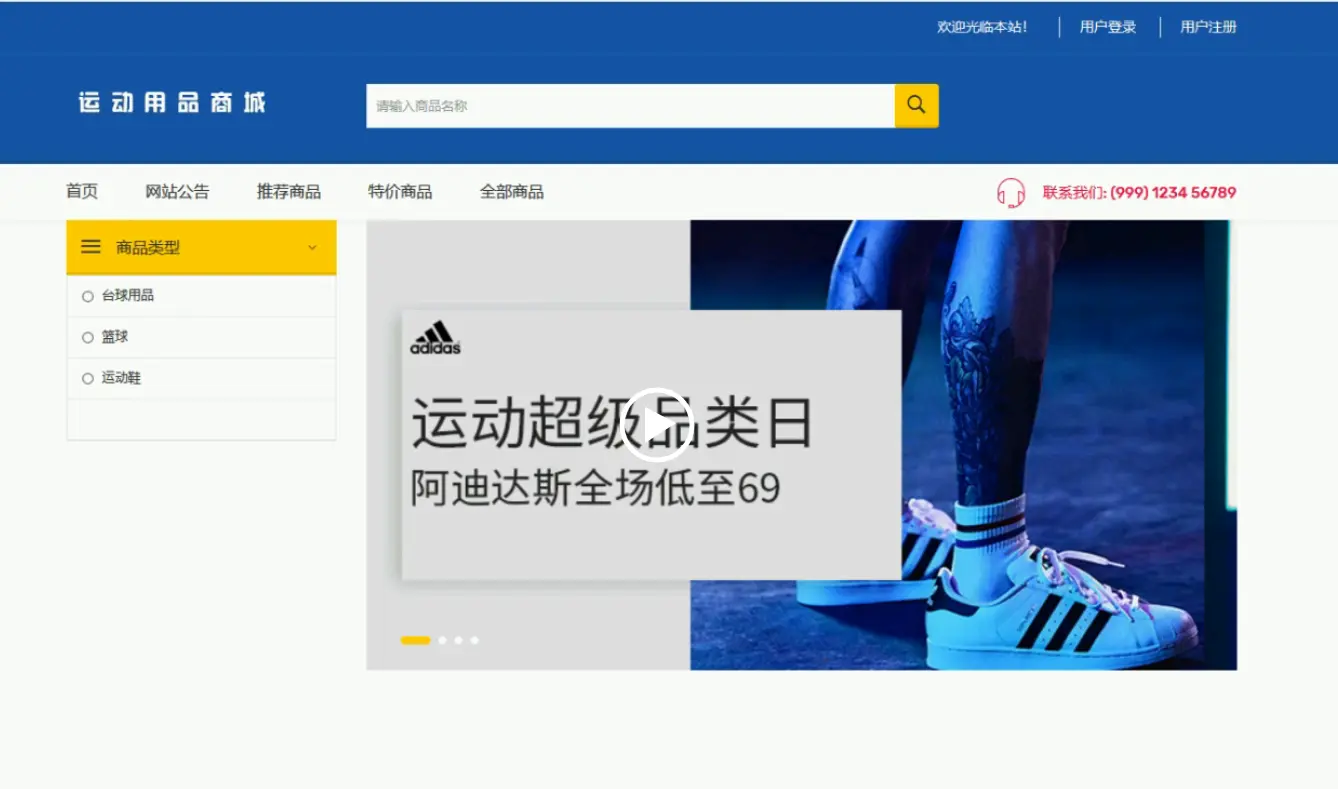The width and height of the screenshot is (1338, 789).
Task: Click the 阿迪达斯全场低至69 banner text
Action: point(595,488)
